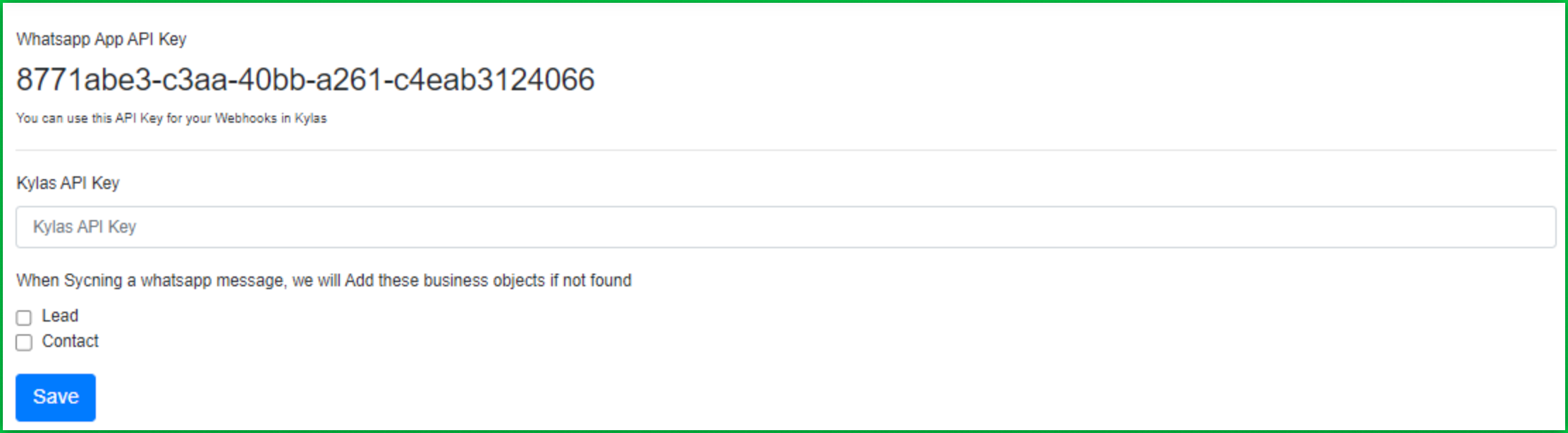Click the "Lead" label text
Viewport: 1568px width, 433px height.
[60, 316]
